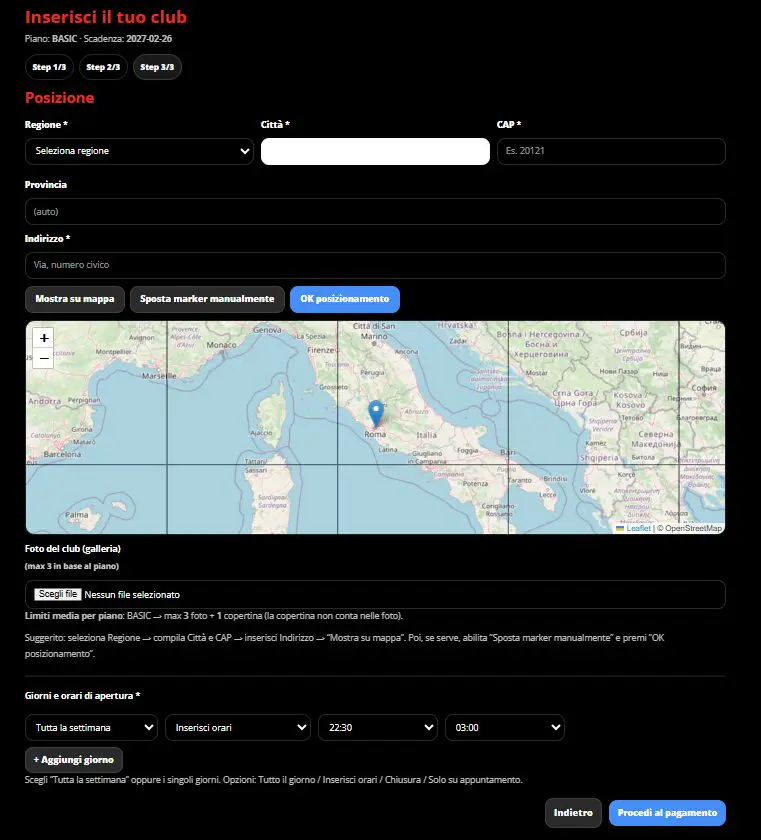Confirm with OK posizionamento button
Viewport: 761px width, 840px height.
tap(345, 299)
